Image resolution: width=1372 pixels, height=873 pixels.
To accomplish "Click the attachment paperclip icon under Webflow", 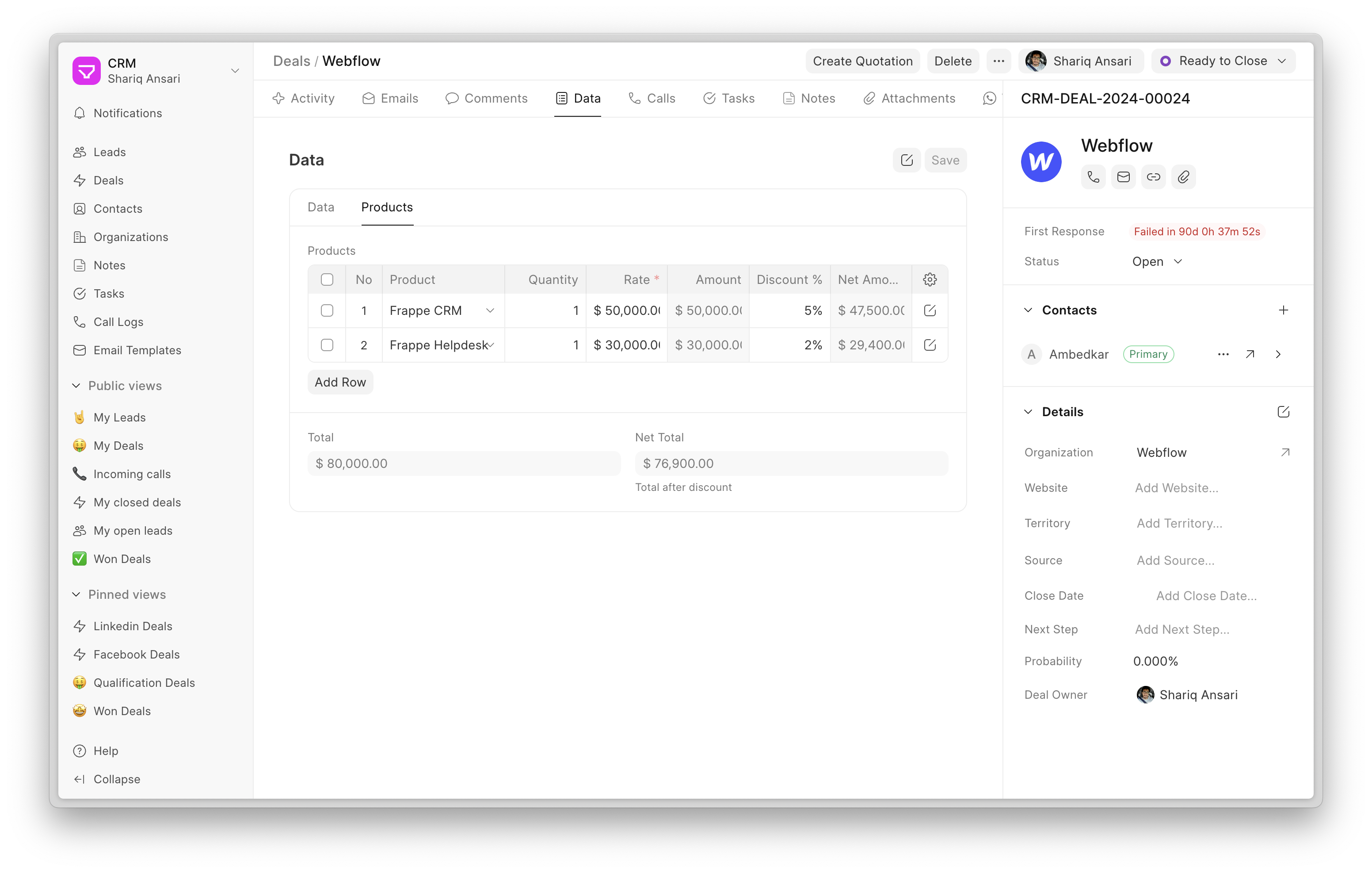I will (x=1183, y=177).
